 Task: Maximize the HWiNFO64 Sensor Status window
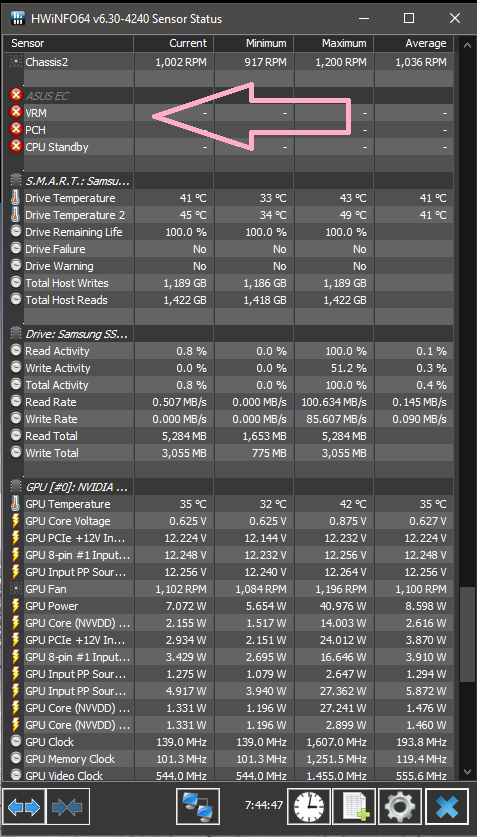click(409, 19)
